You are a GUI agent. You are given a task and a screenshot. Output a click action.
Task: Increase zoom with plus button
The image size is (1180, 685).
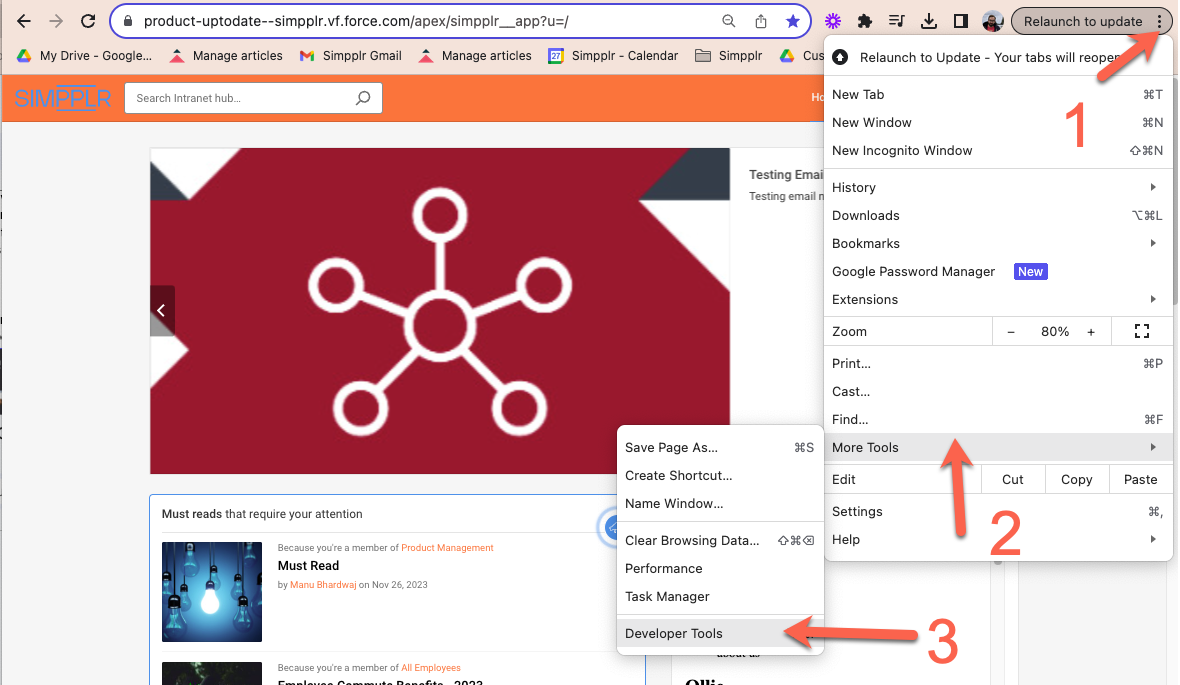1091,331
